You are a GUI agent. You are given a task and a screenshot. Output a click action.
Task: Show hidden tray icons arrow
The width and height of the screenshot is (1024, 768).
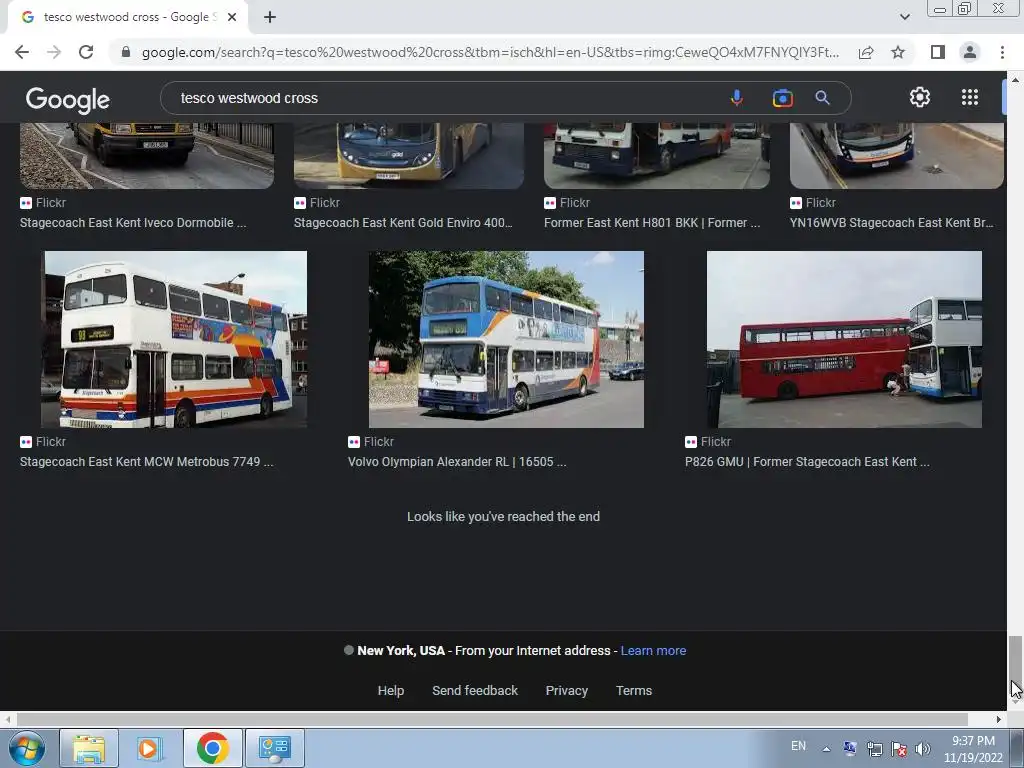click(x=826, y=749)
